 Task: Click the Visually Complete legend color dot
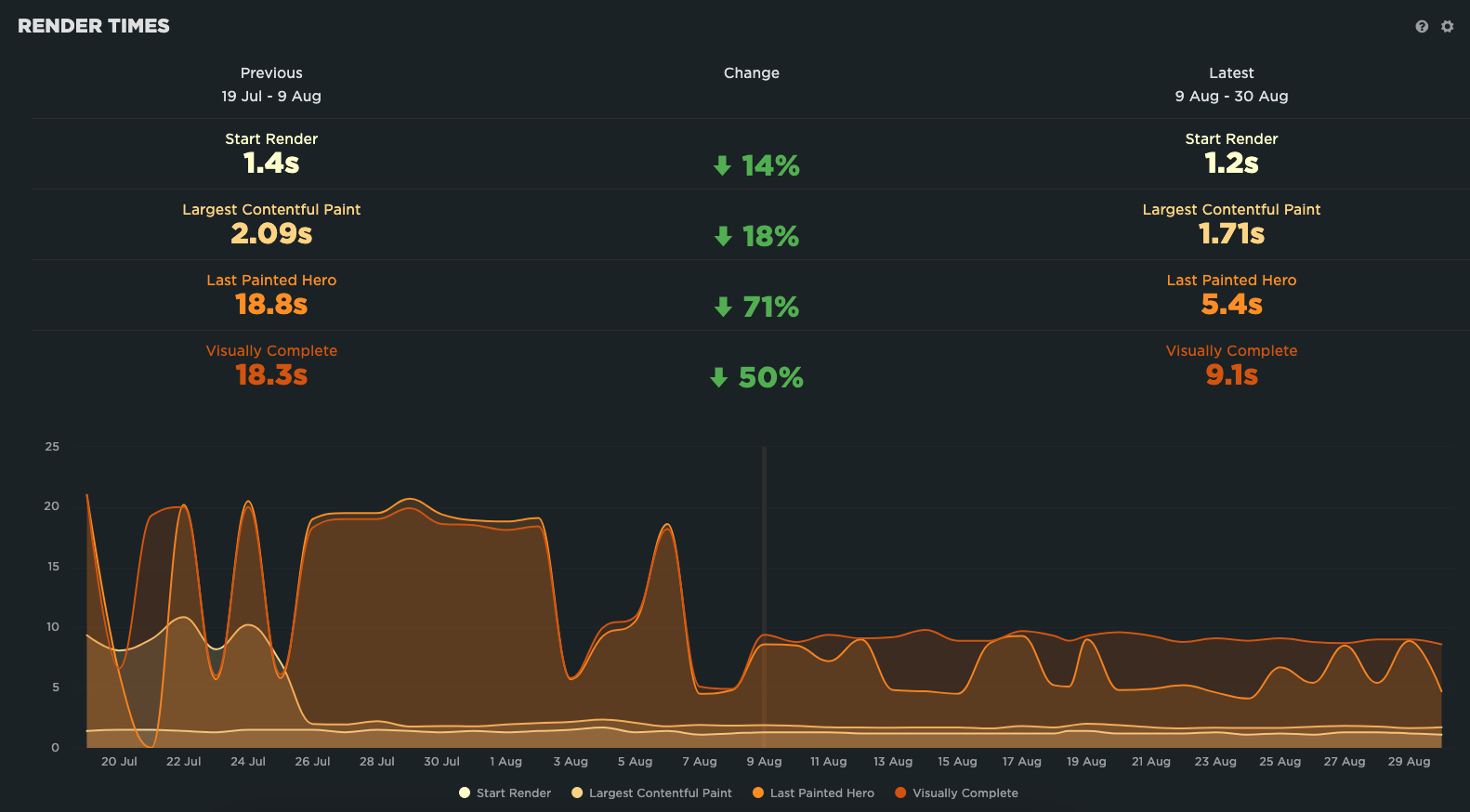(x=900, y=793)
